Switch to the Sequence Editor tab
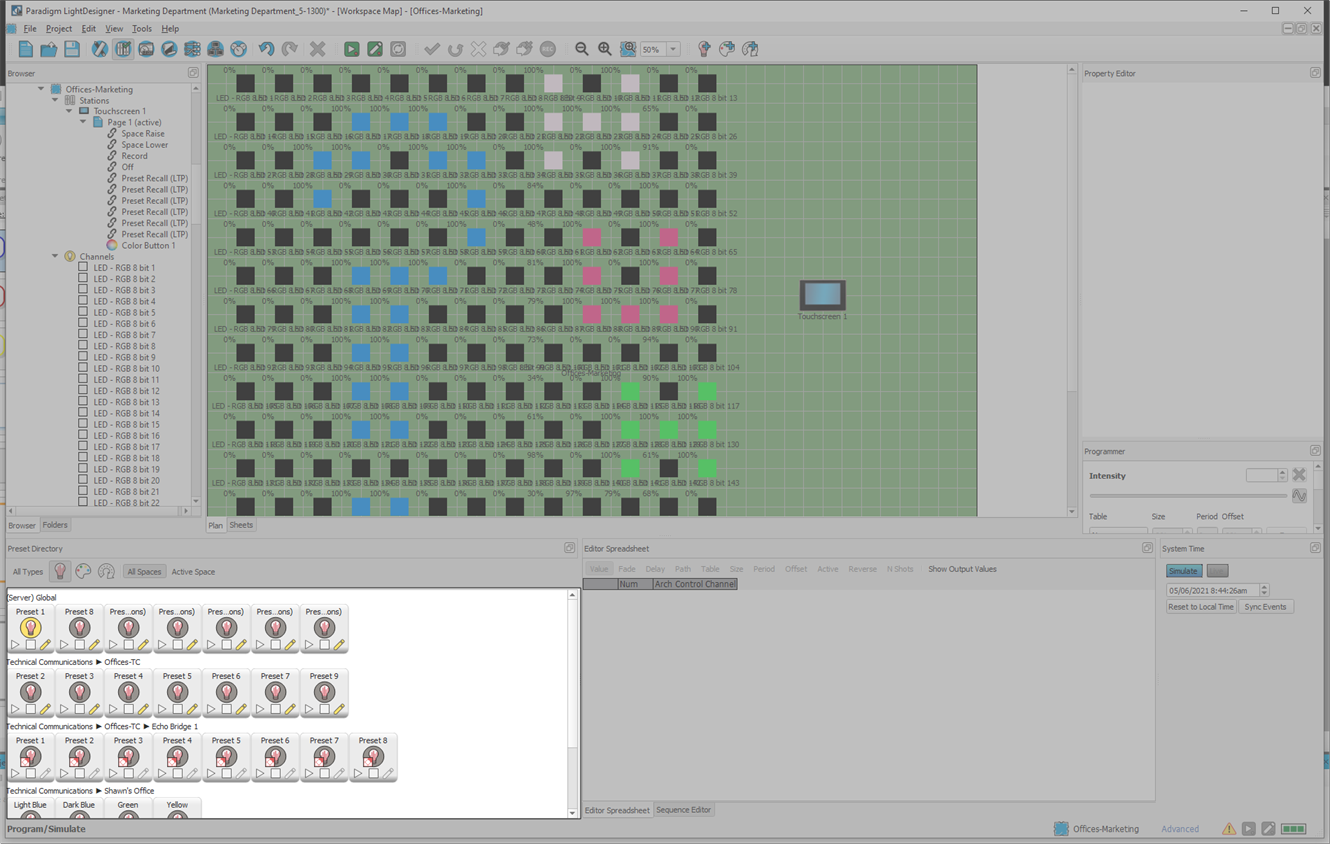 click(683, 810)
